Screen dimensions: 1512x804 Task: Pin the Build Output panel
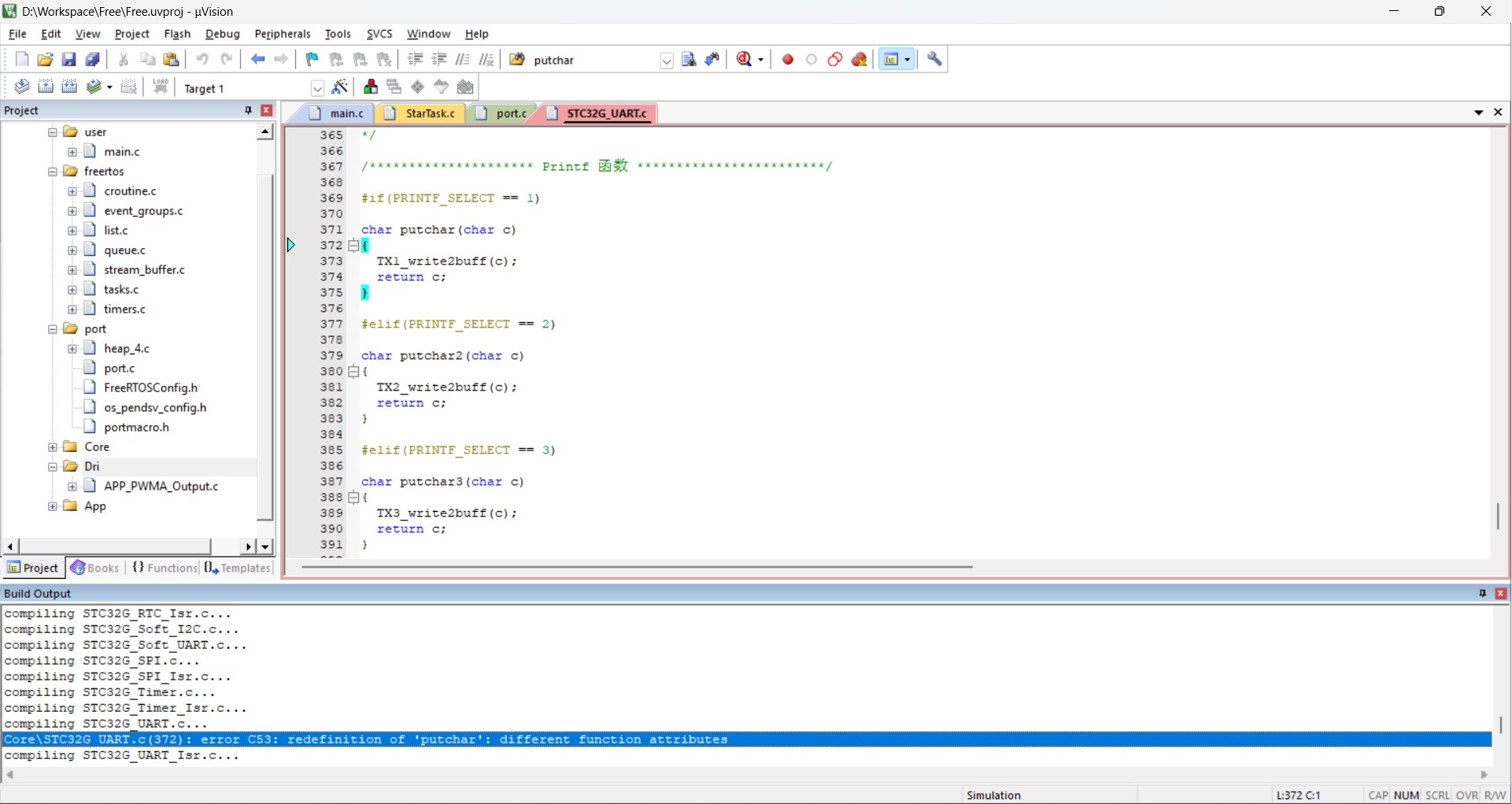click(x=1483, y=594)
